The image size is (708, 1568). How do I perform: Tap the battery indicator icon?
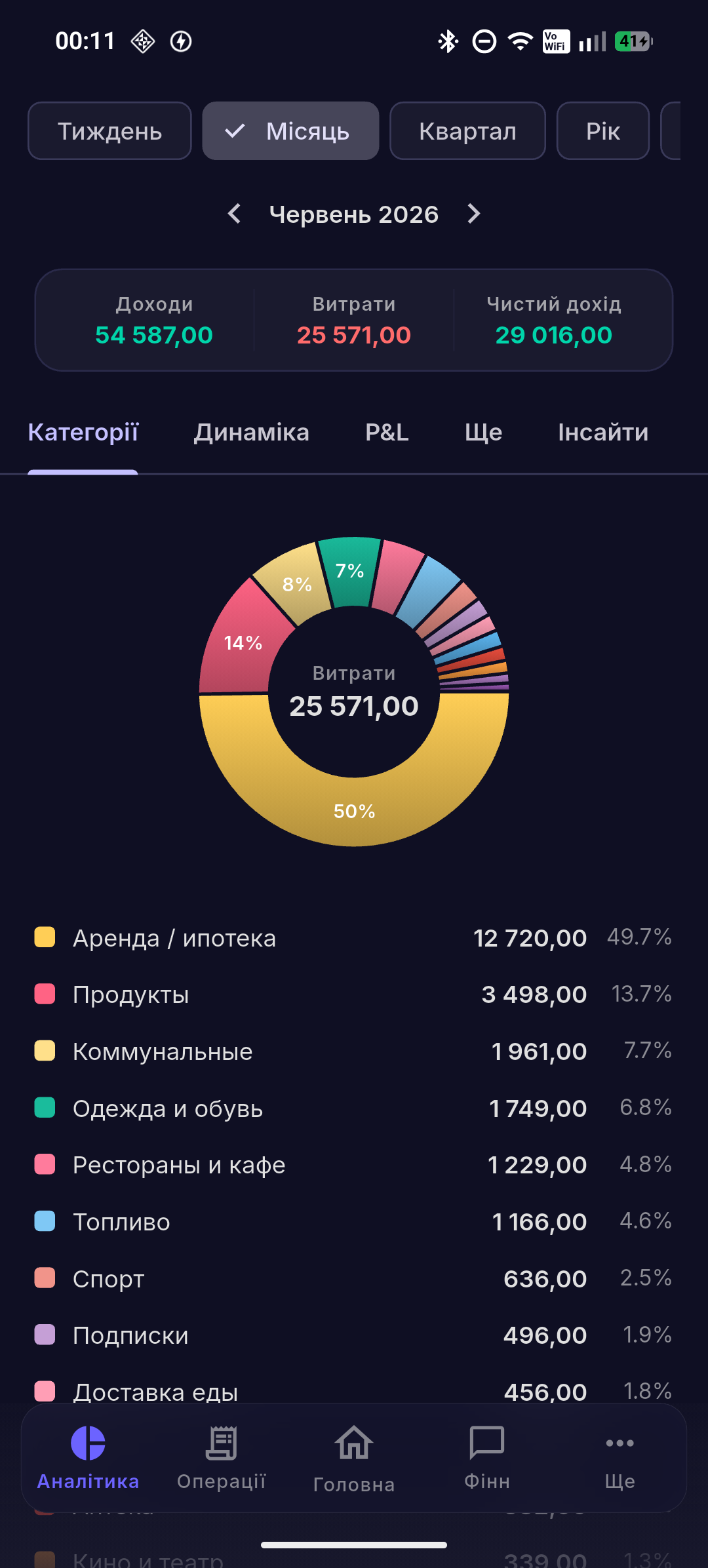click(x=634, y=41)
